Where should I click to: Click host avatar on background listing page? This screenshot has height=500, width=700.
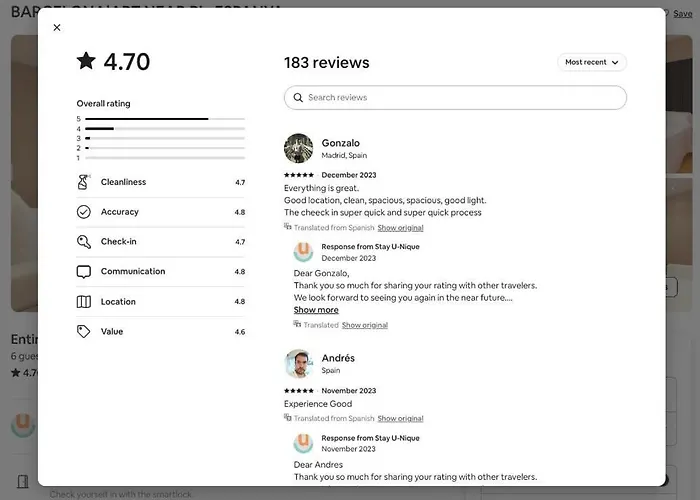[x=23, y=425]
